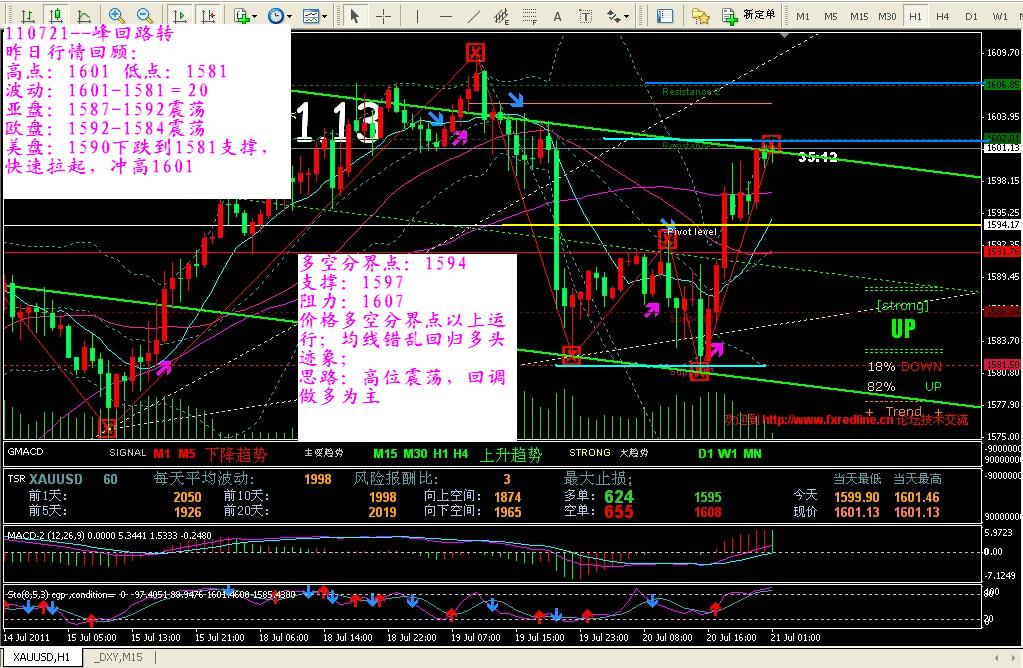Click the blue 1606.85 resistance price label
This screenshot has height=668, width=1023.
pos(1001,84)
